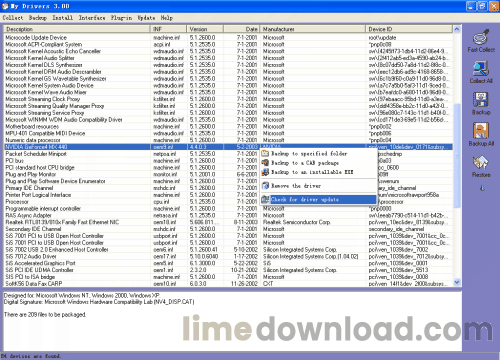Image resolution: width=500 pixels, height=360 pixels.
Task: Select Microsoft Streaming Clock Proxy row
Action: pos(228,99)
